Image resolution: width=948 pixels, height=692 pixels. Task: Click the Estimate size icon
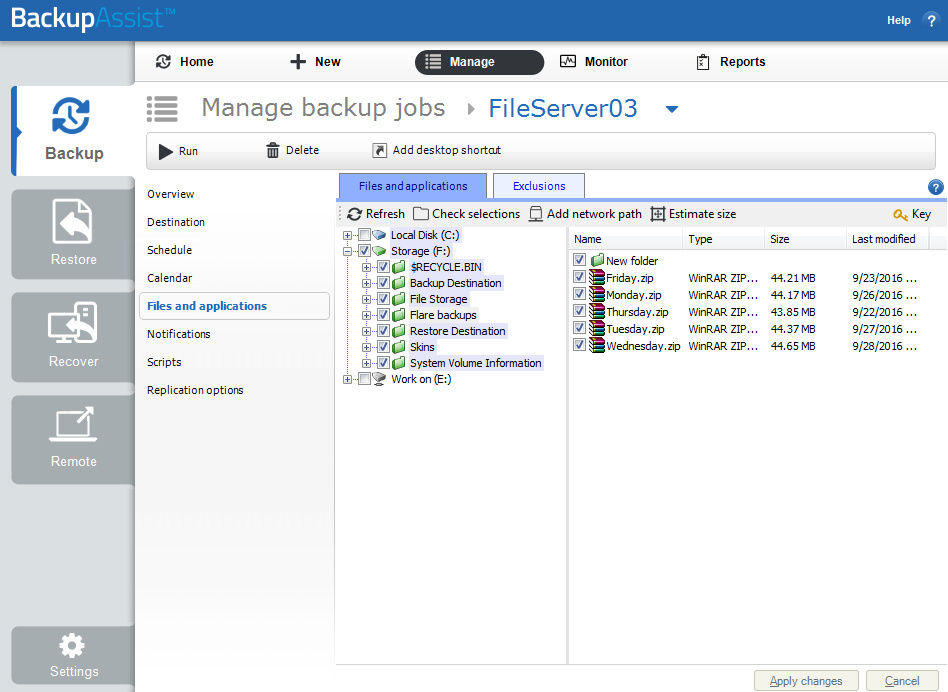(x=658, y=214)
